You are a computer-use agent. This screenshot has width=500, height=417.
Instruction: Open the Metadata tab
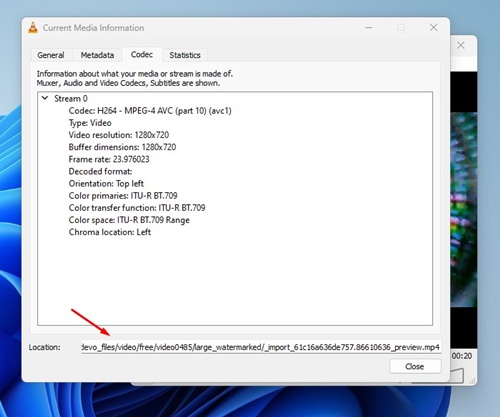click(x=97, y=55)
